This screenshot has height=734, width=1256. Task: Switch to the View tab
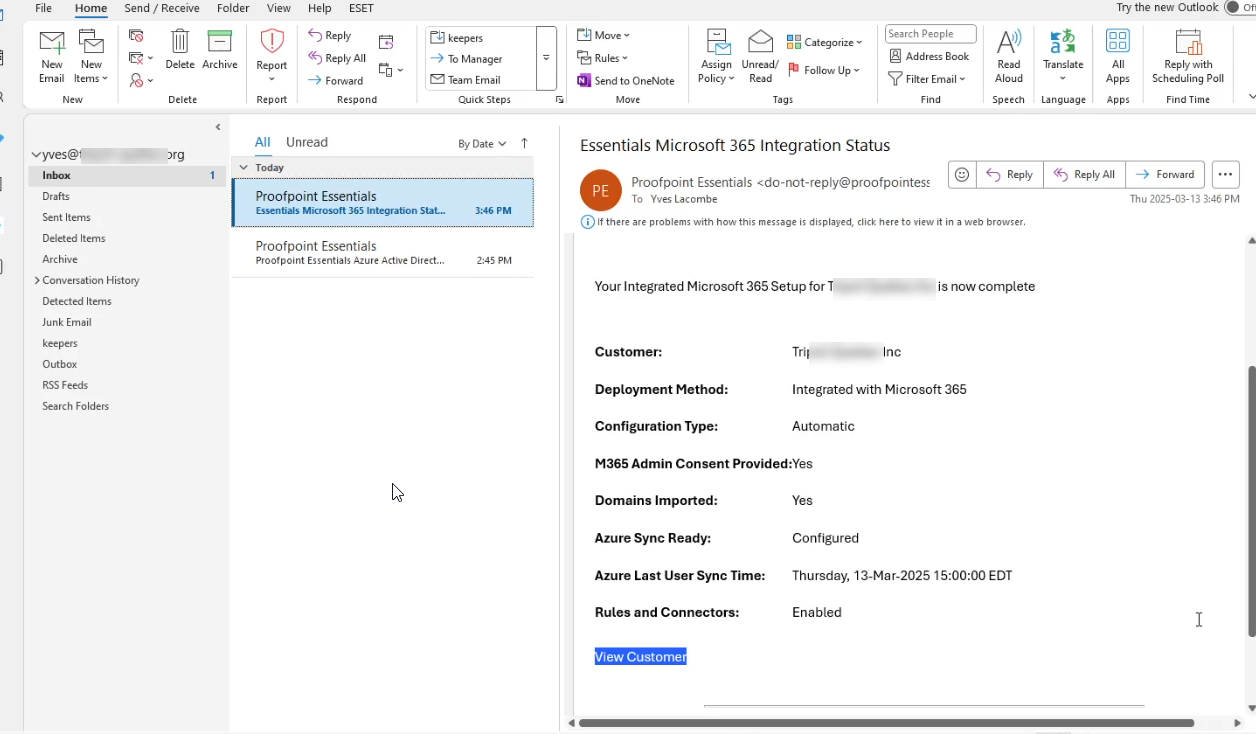(x=279, y=8)
